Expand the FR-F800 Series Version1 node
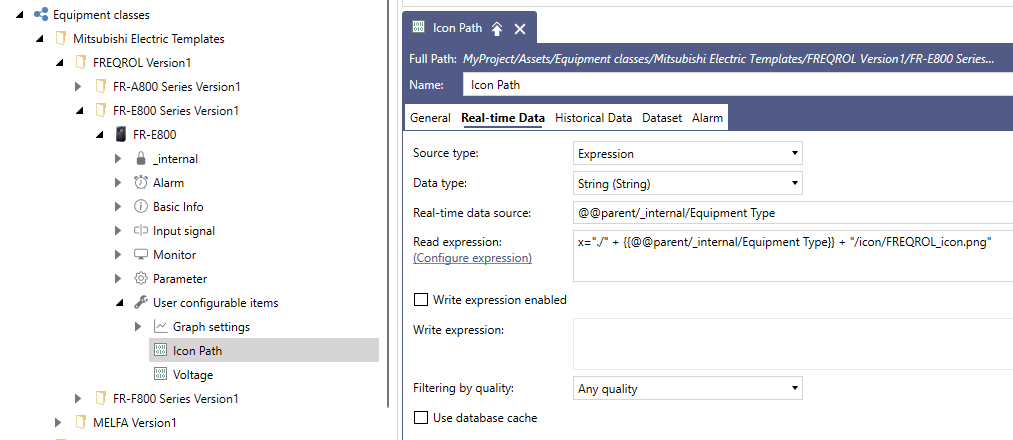Screen dimensions: 1013x440 [78, 399]
